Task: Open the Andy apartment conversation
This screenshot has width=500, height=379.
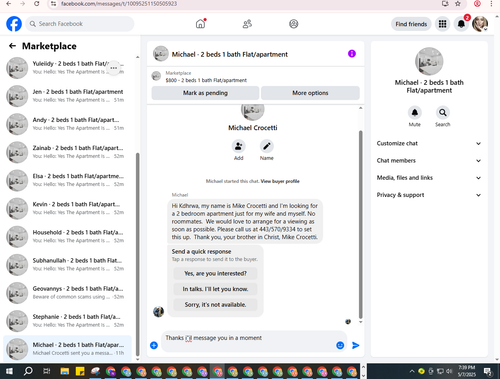Action: point(67,124)
